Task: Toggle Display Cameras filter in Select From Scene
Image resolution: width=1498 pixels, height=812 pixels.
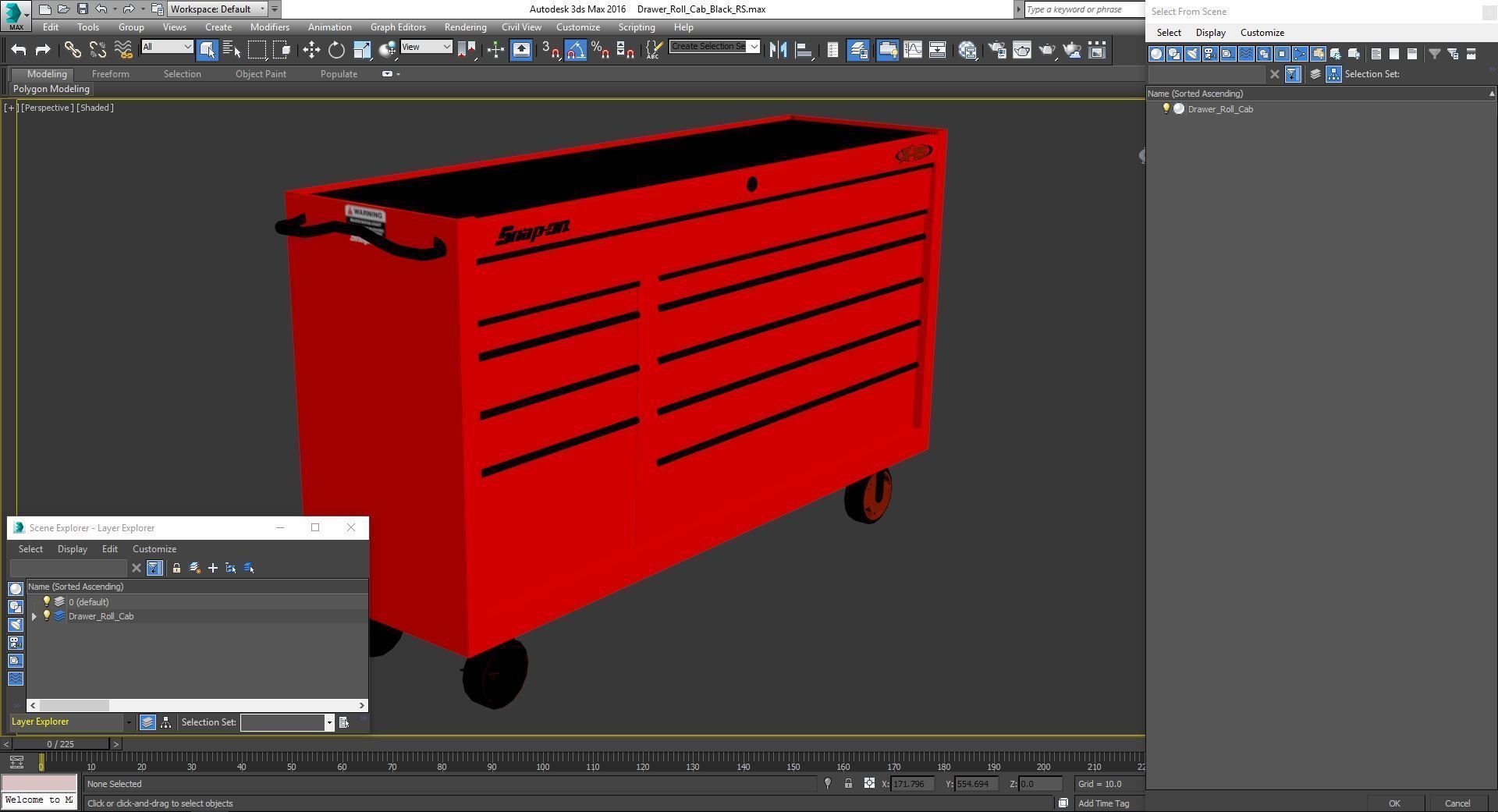Action: coord(1210,54)
